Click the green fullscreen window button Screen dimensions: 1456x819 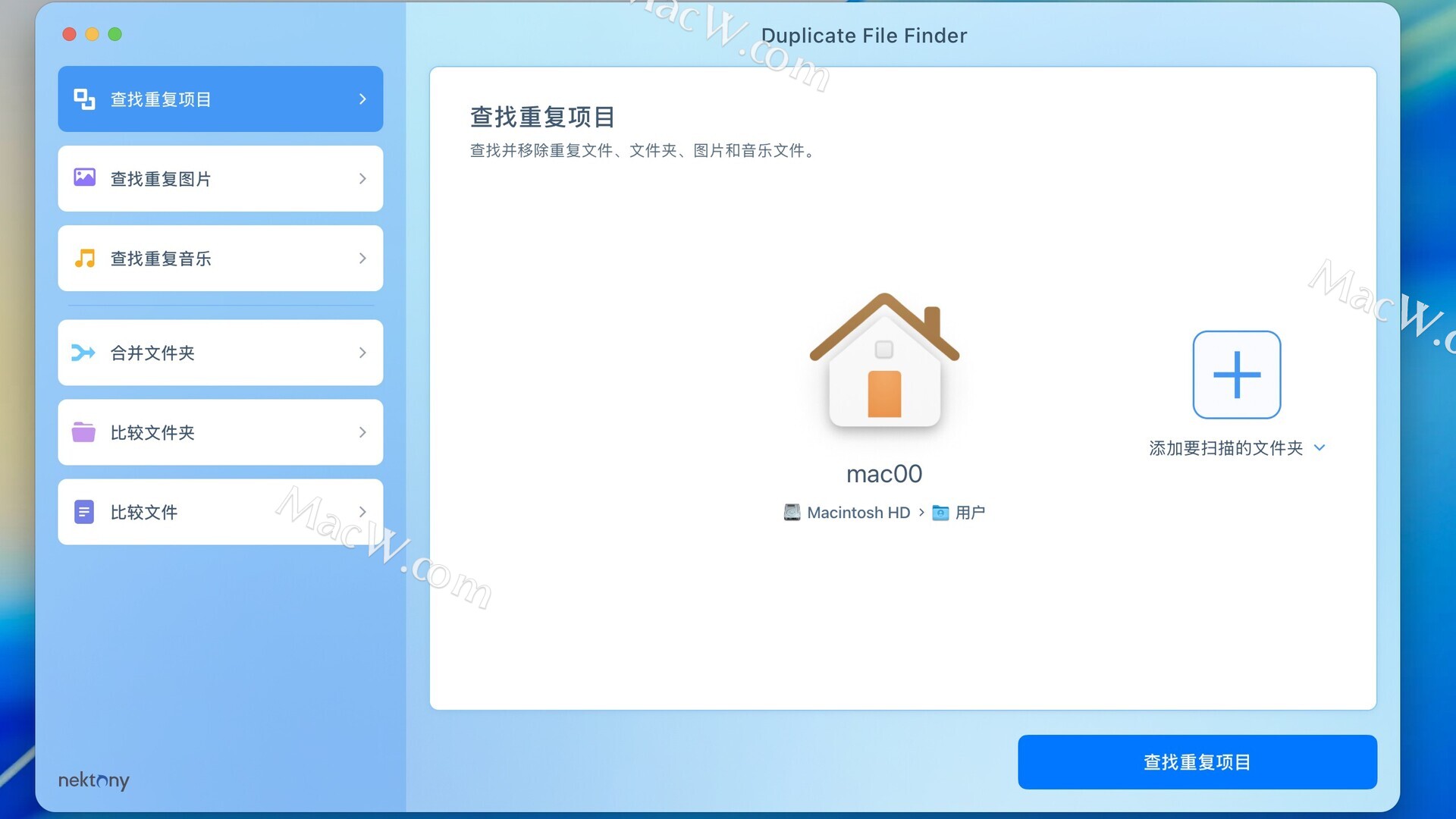115,34
